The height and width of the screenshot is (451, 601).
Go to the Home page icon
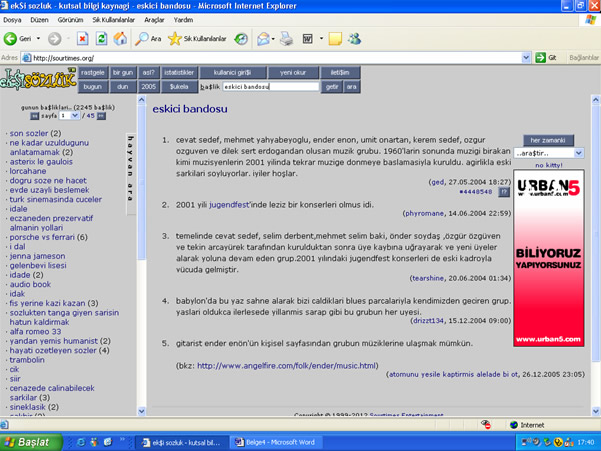(120, 39)
